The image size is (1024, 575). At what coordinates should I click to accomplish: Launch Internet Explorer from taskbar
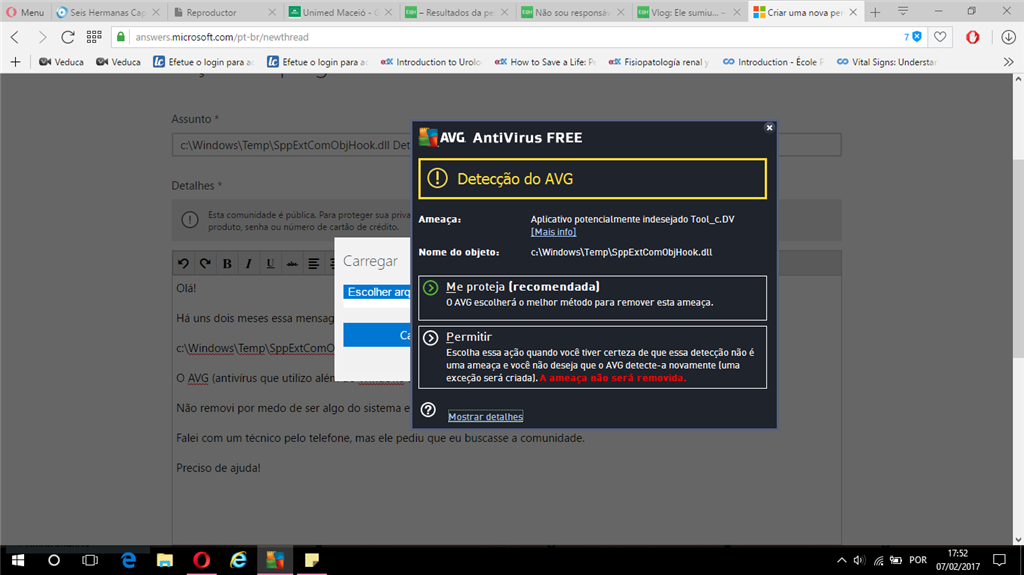[238, 561]
